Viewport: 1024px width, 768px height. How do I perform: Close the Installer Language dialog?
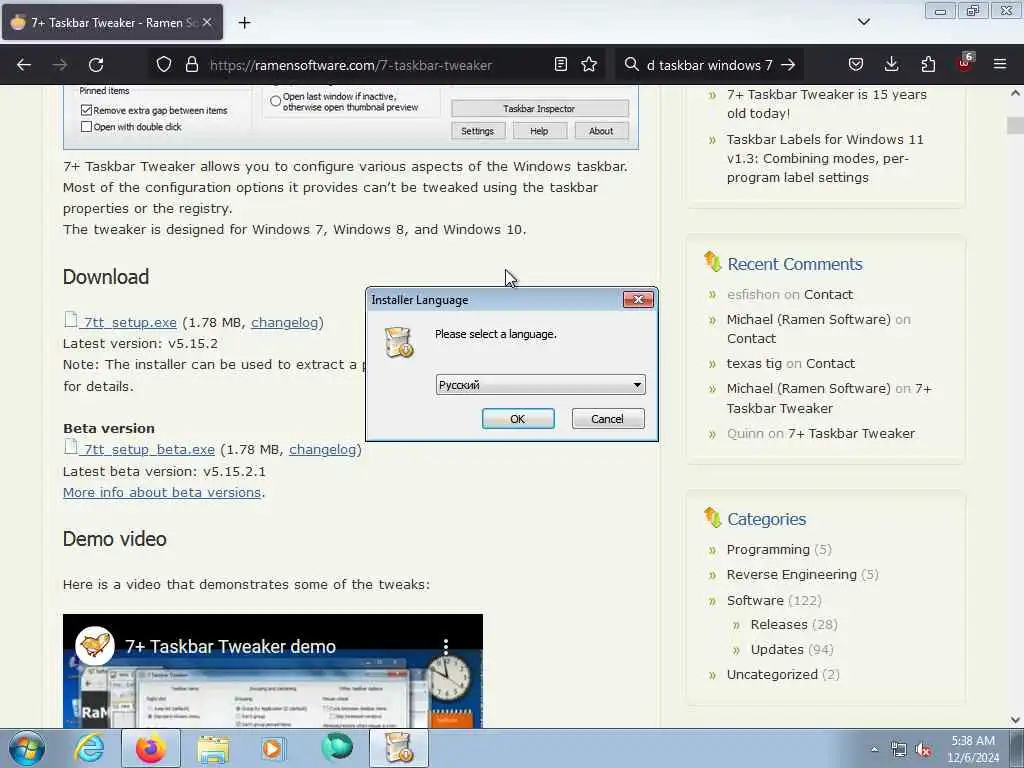click(x=638, y=299)
